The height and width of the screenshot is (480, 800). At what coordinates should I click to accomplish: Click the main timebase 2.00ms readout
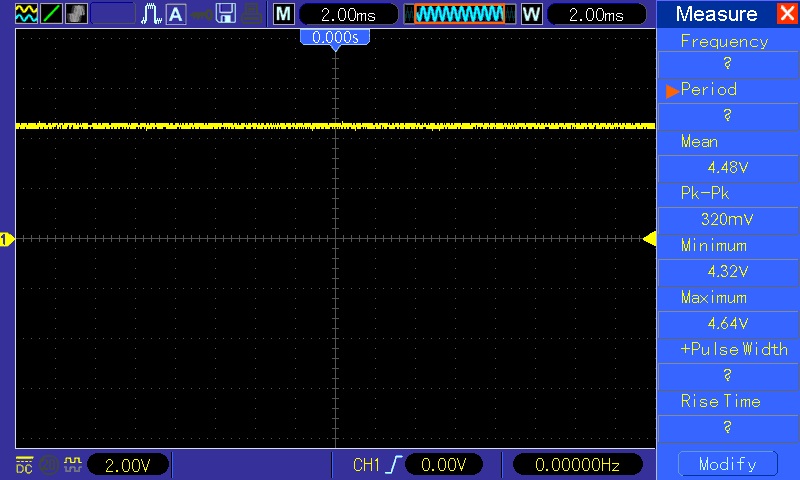coord(348,14)
